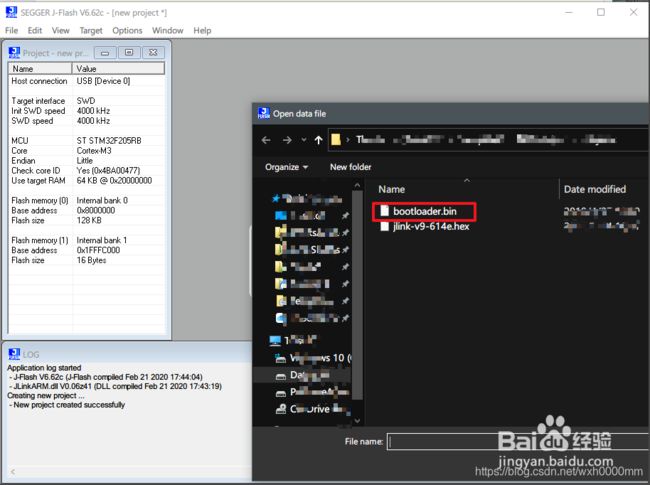Go up one folder level
Screen dimensions: 650x485
[x=318, y=140]
